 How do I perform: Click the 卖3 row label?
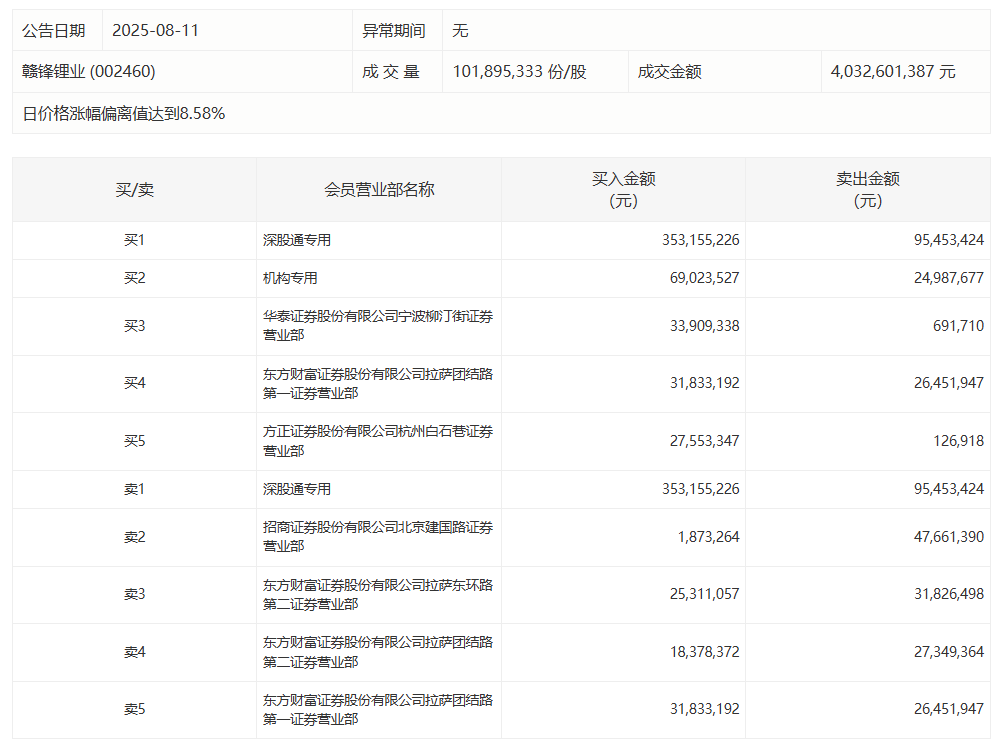click(x=134, y=594)
